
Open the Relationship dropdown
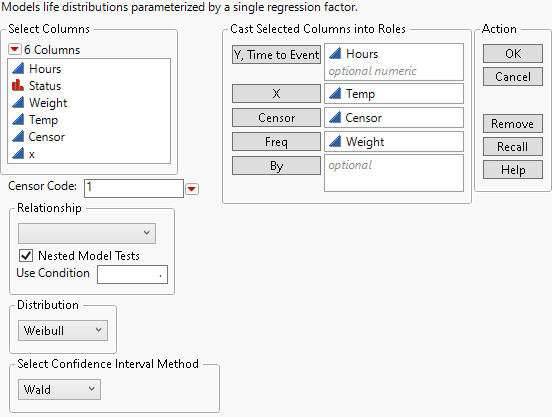pos(87,233)
